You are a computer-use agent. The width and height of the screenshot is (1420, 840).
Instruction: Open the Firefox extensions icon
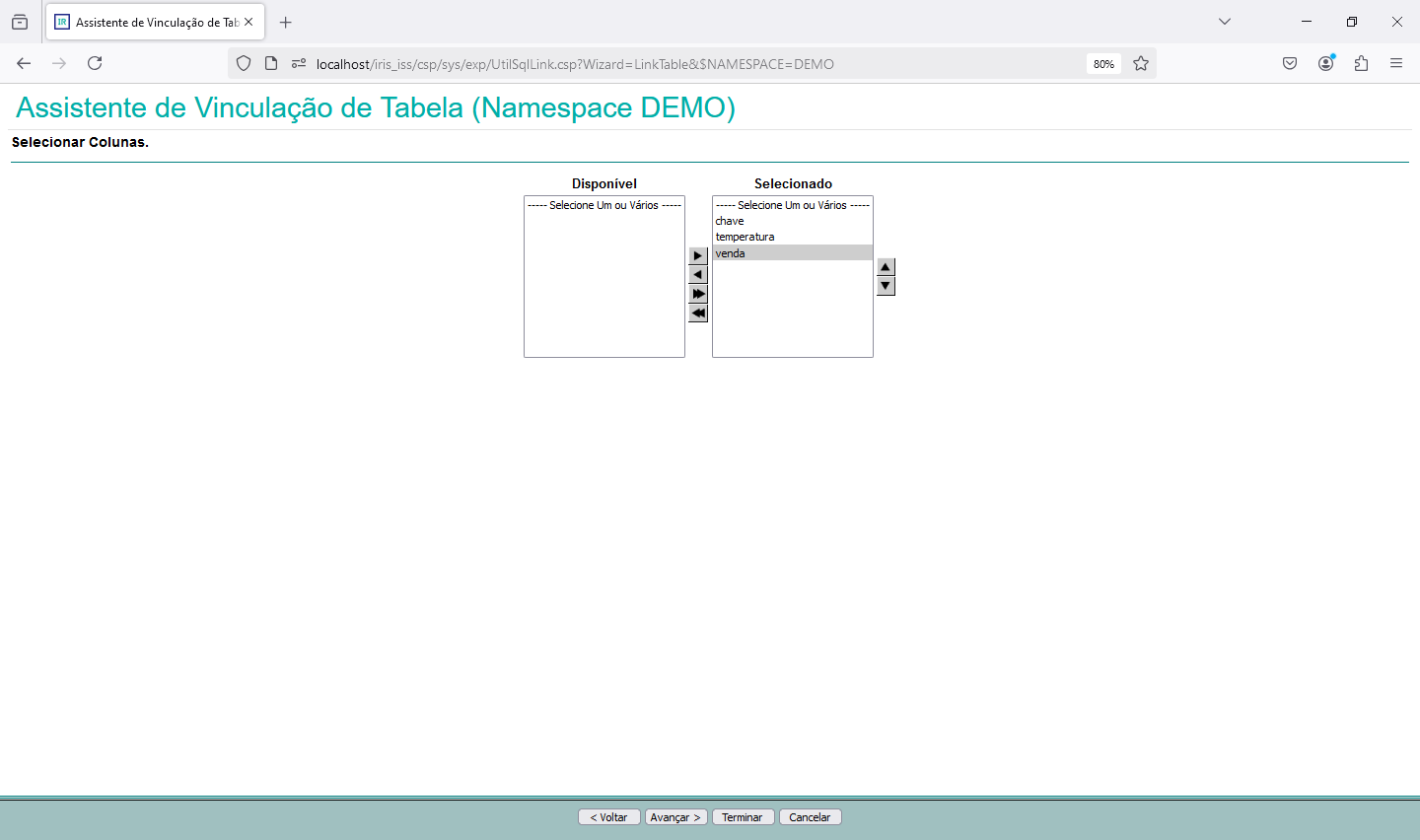coord(1361,63)
